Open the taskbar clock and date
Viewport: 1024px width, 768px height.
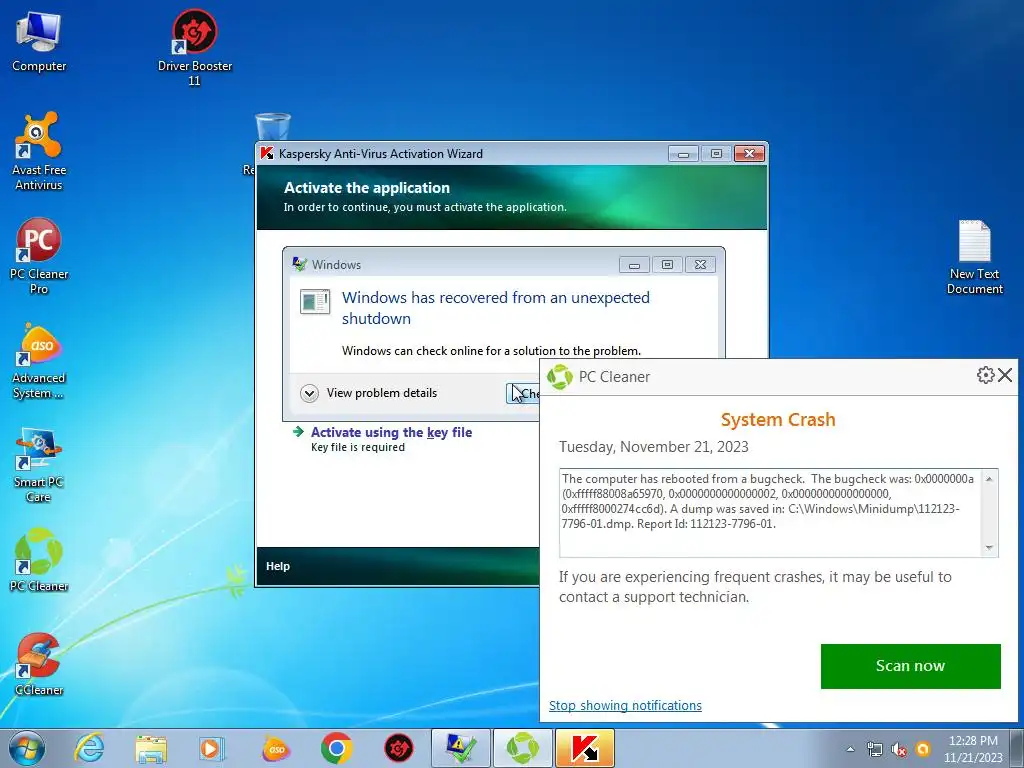pyautogui.click(x=973, y=749)
